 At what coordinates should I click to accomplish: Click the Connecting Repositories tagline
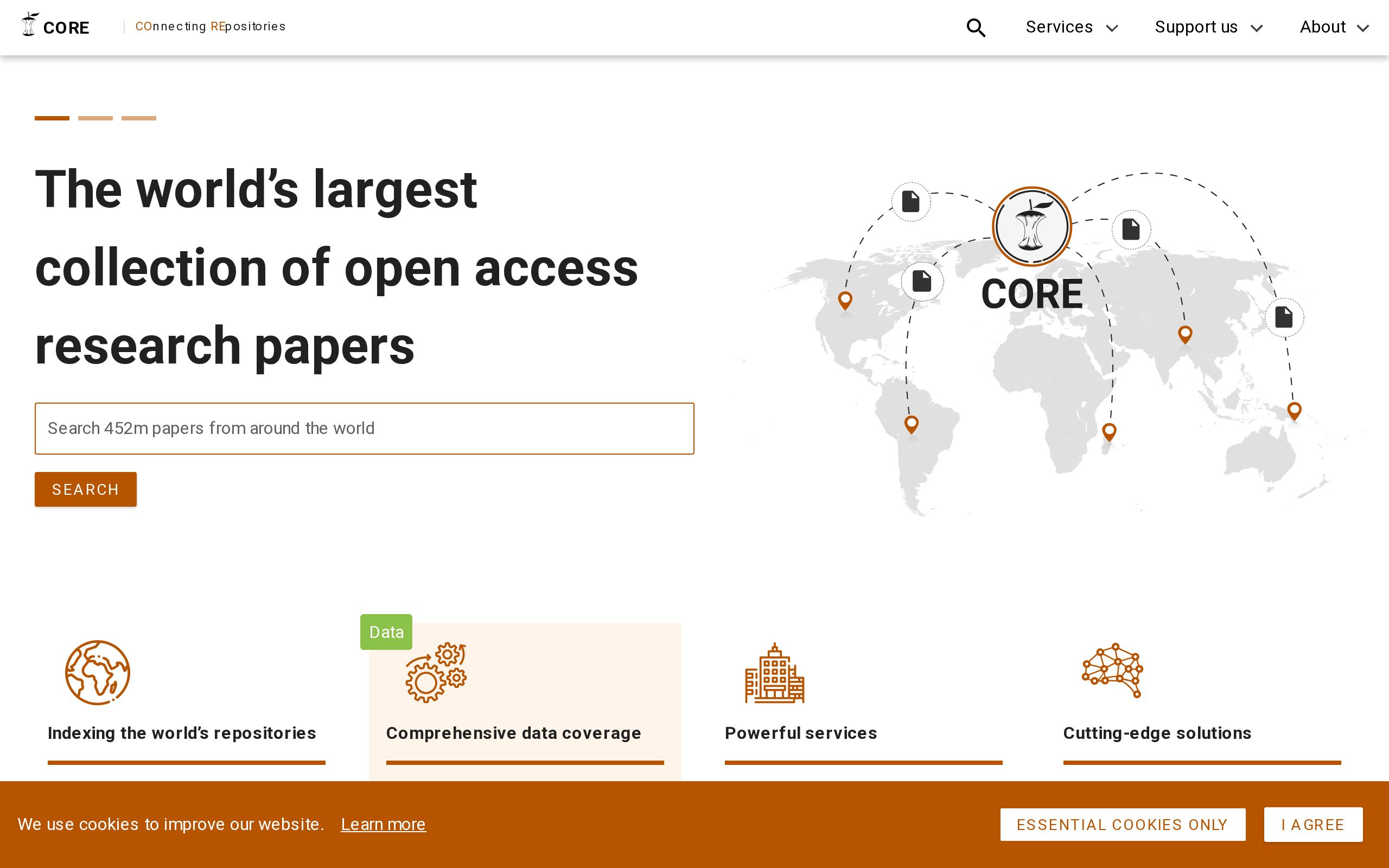(210, 27)
